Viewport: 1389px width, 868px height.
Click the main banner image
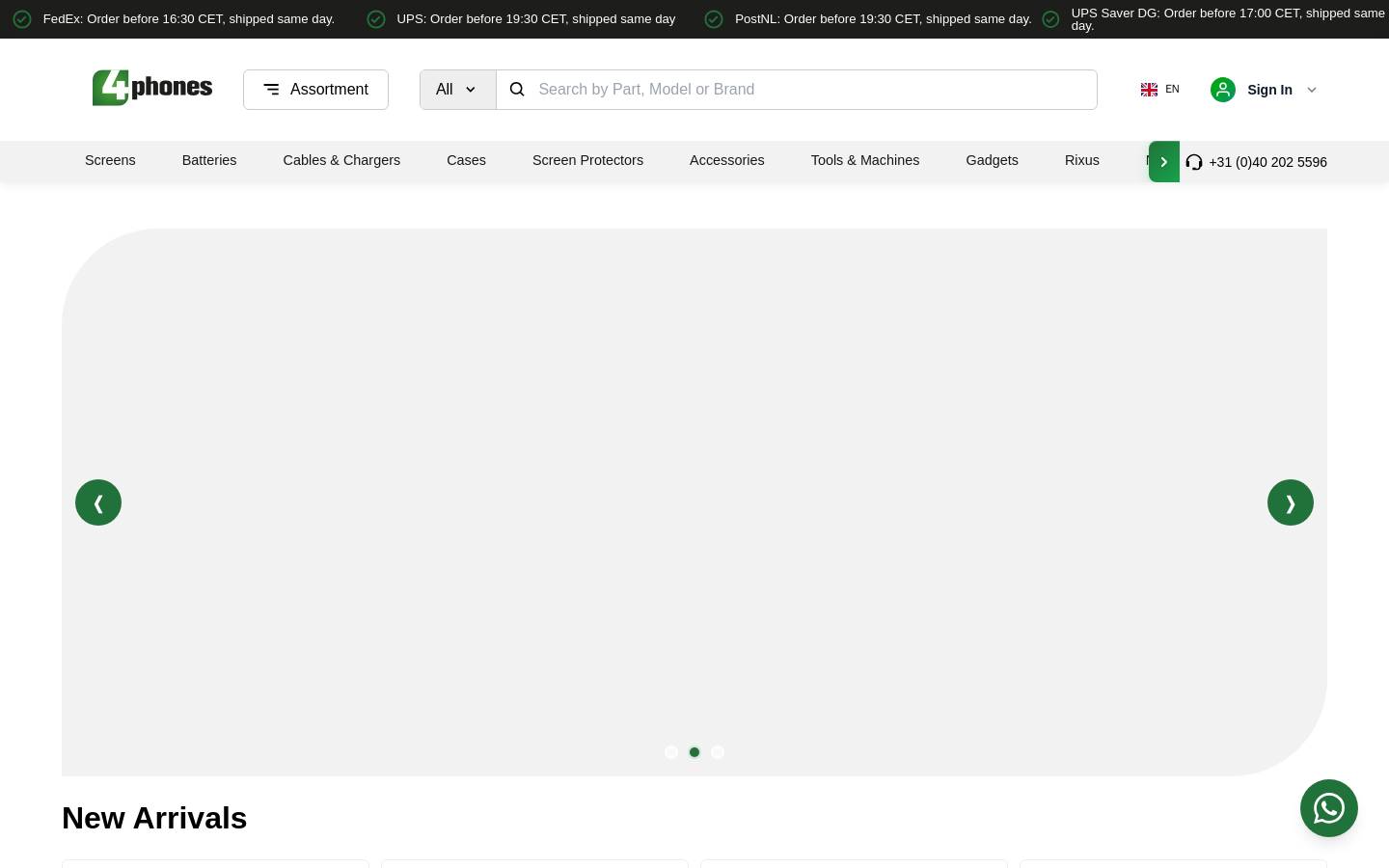pos(694,502)
